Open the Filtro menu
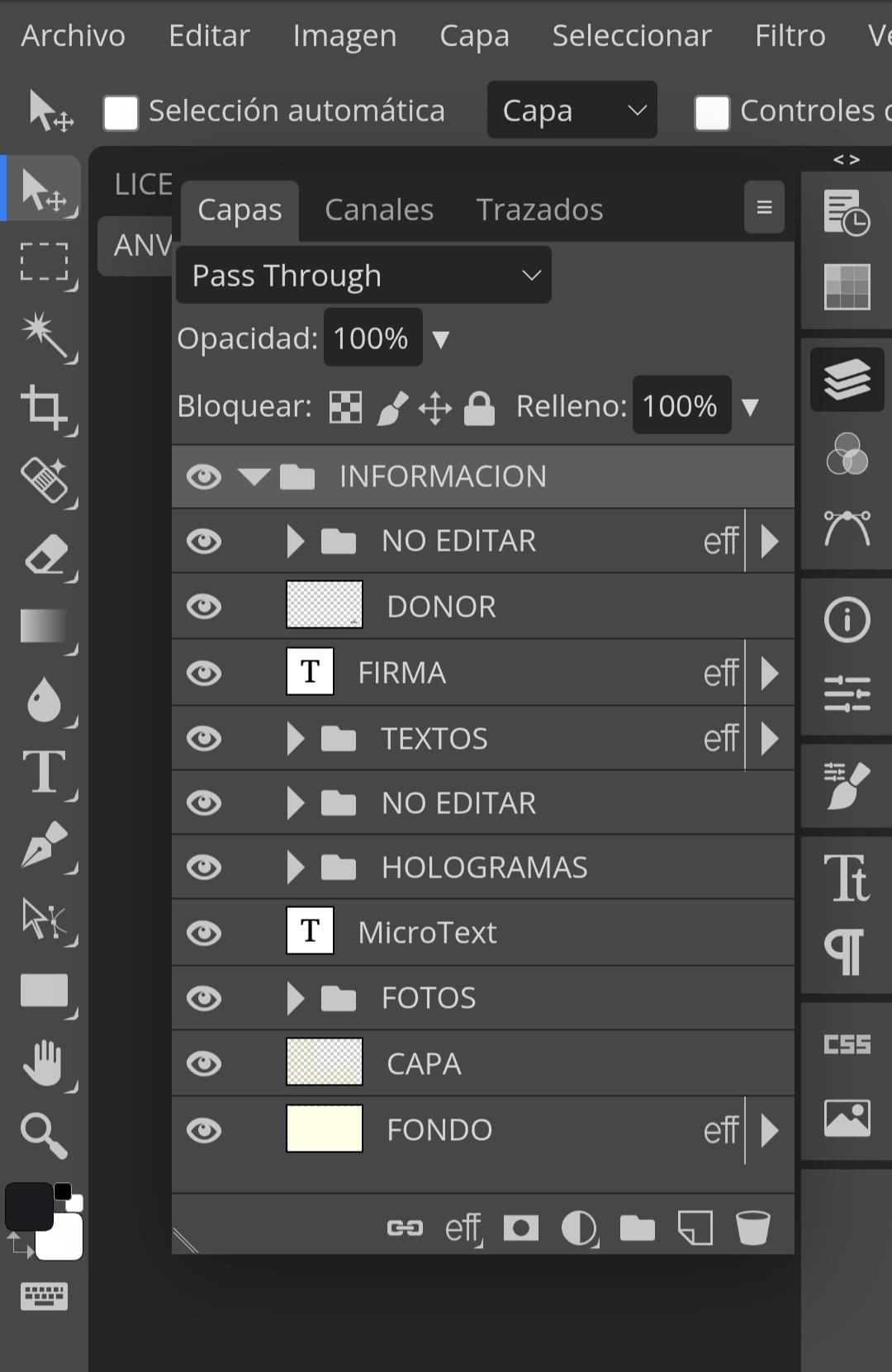Image resolution: width=892 pixels, height=1372 pixels. pos(790,35)
